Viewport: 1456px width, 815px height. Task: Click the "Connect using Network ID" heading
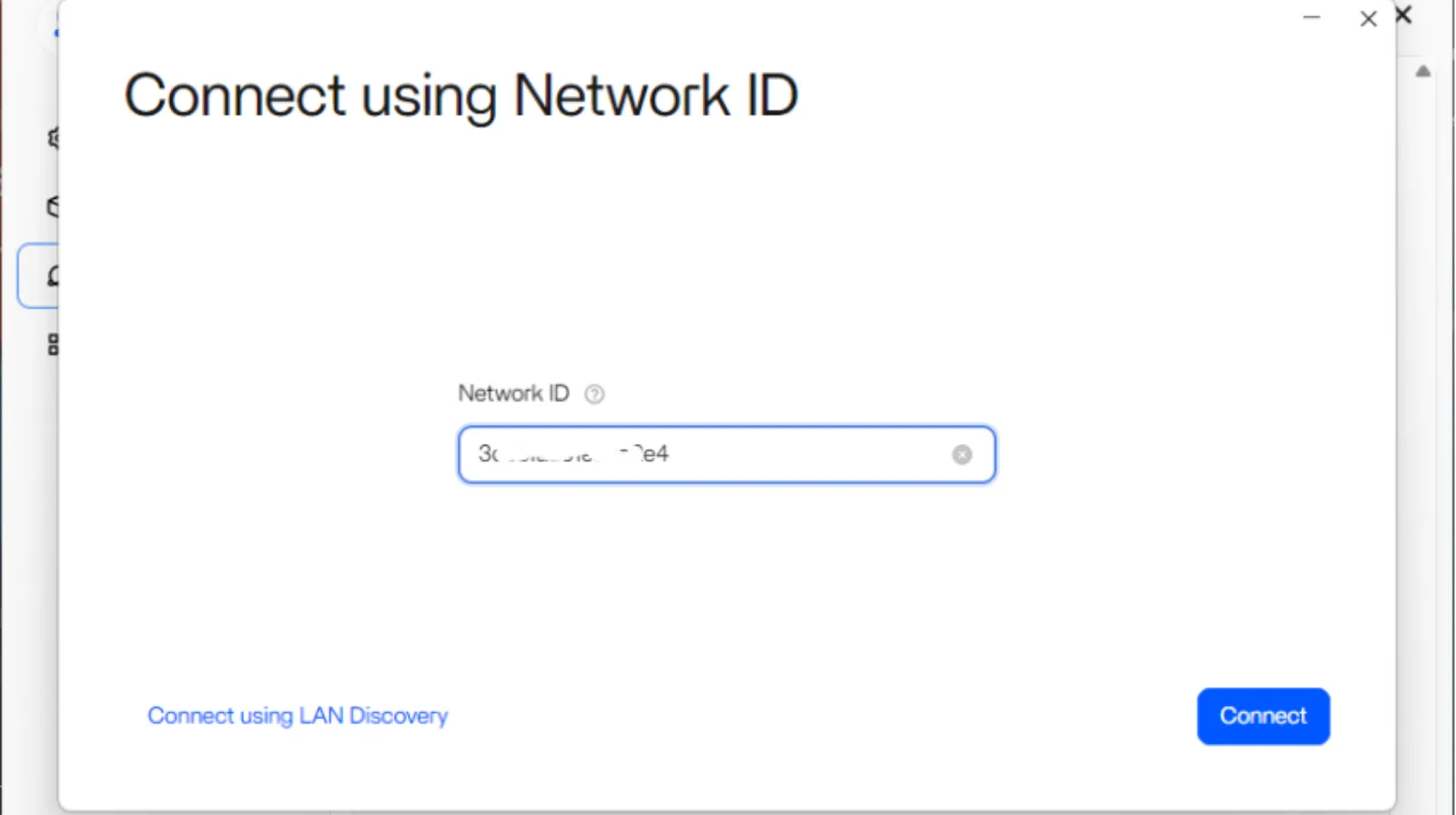click(x=460, y=96)
